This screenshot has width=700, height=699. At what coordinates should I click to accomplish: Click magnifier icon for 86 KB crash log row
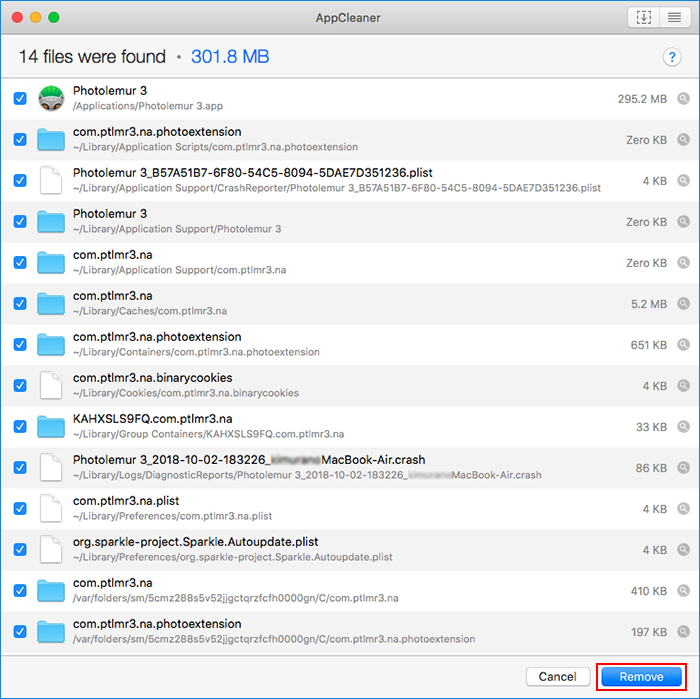(683, 467)
